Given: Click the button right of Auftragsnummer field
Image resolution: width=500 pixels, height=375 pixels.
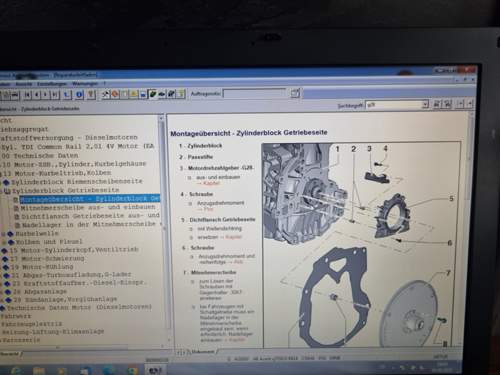Looking at the screenshot, I should click(295, 93).
